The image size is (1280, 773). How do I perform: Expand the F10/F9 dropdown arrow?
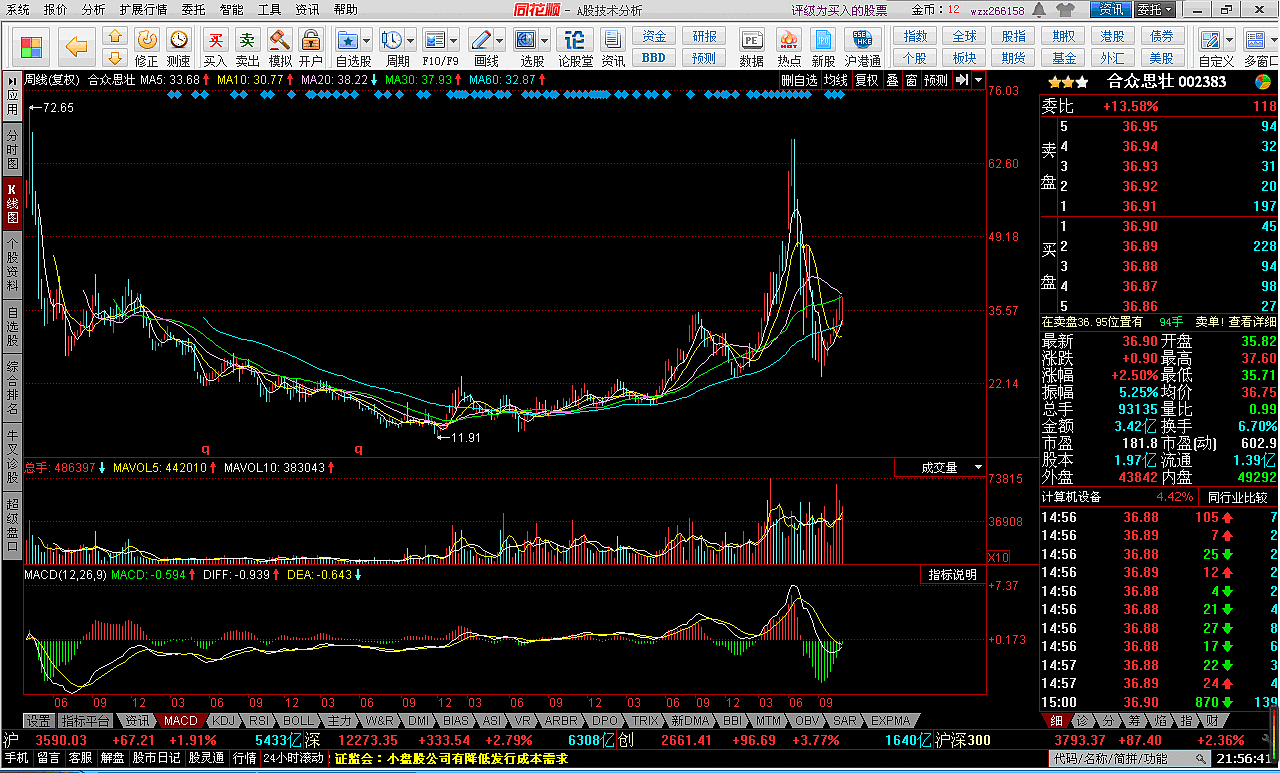452,40
